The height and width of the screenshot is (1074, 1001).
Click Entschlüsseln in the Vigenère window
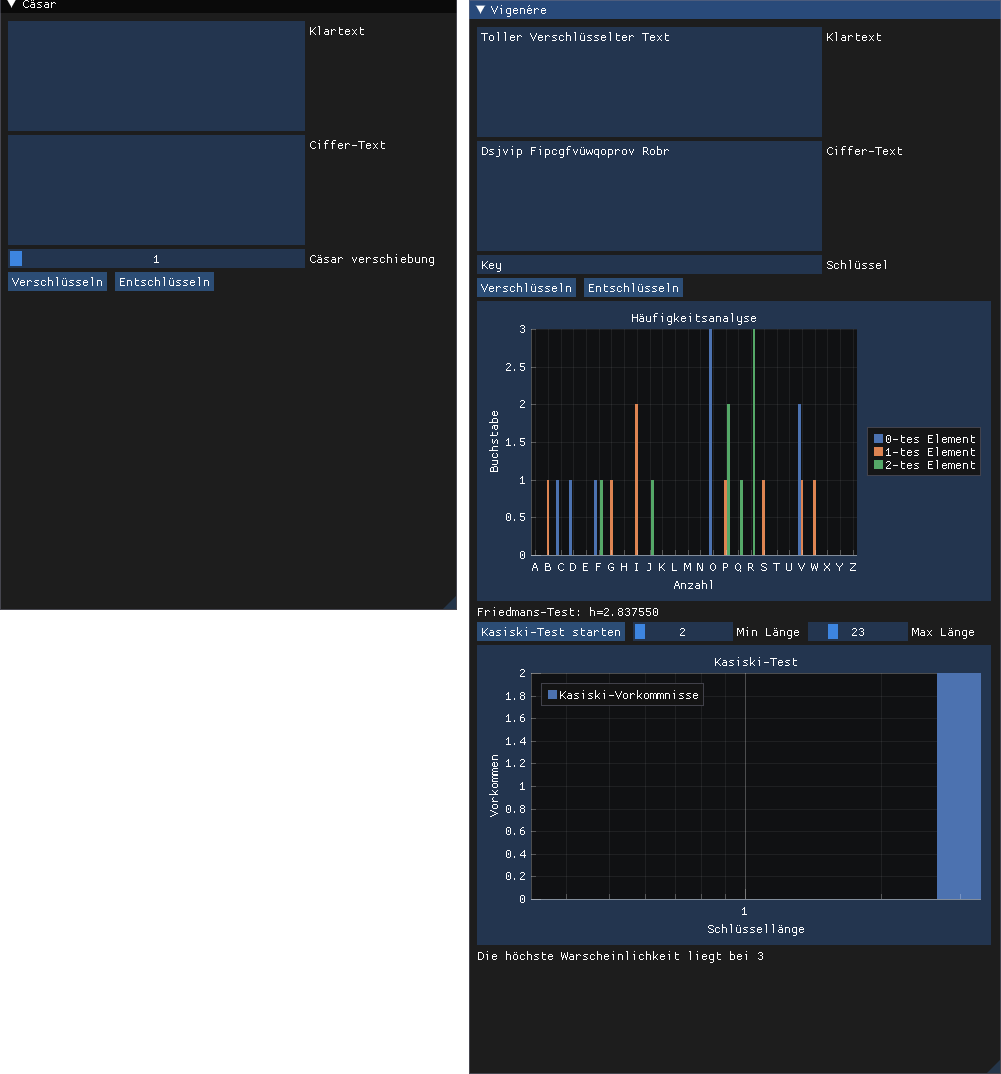[633, 288]
